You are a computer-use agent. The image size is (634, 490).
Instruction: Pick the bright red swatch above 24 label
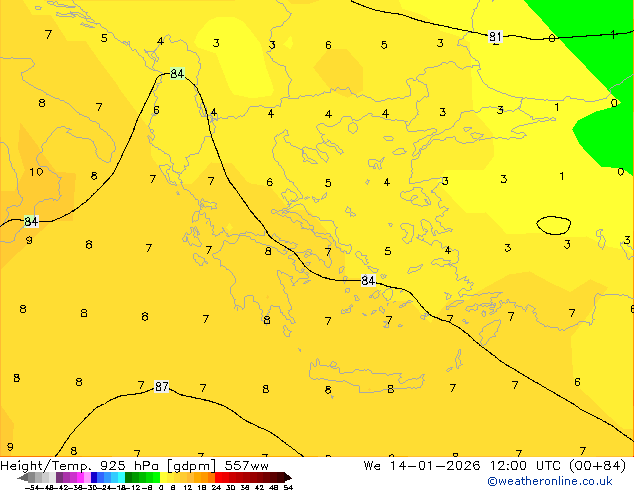(218, 477)
